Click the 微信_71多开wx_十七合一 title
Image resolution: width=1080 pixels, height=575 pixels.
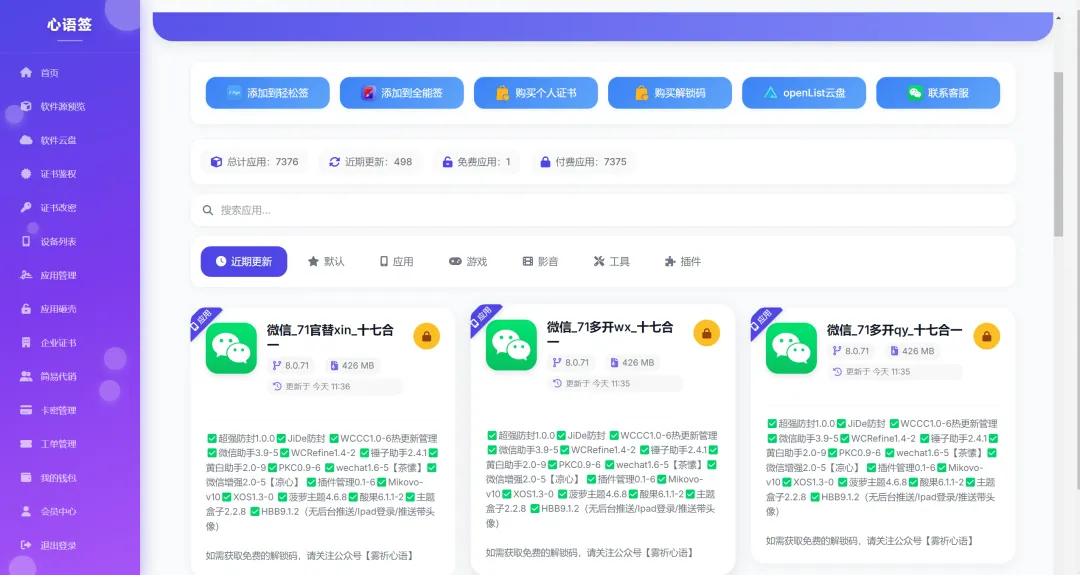pos(610,334)
